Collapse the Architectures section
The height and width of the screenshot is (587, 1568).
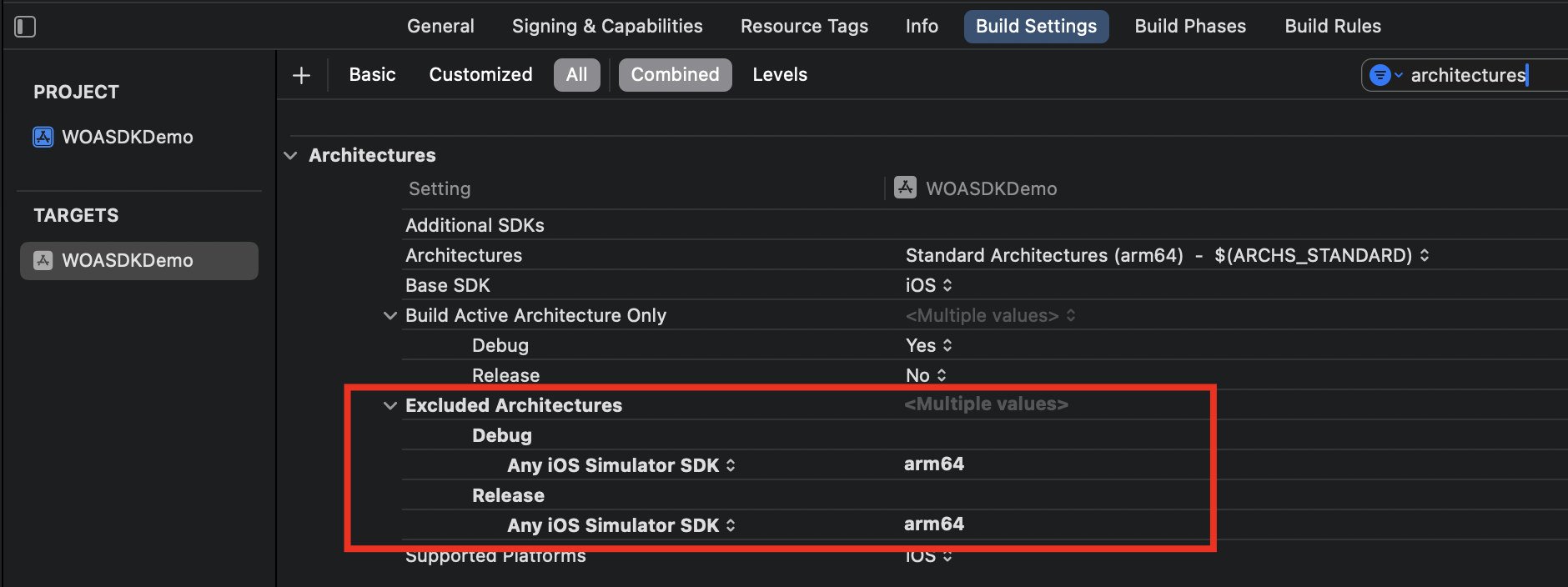290,156
